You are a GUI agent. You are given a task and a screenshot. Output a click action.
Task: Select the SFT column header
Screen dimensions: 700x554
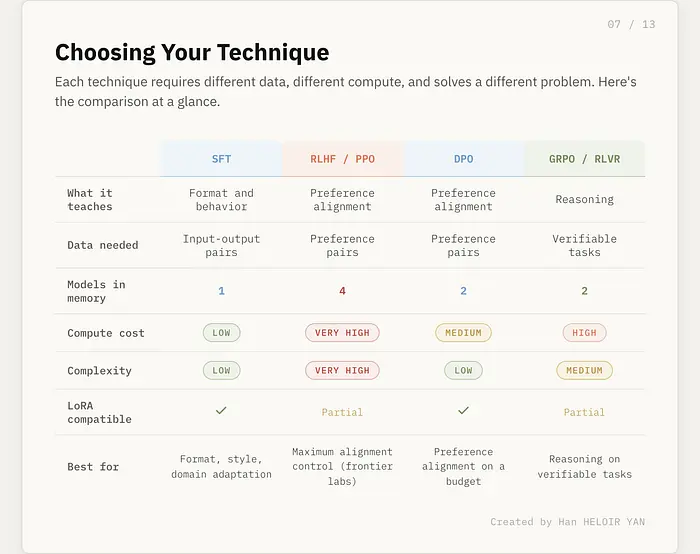[221, 159]
